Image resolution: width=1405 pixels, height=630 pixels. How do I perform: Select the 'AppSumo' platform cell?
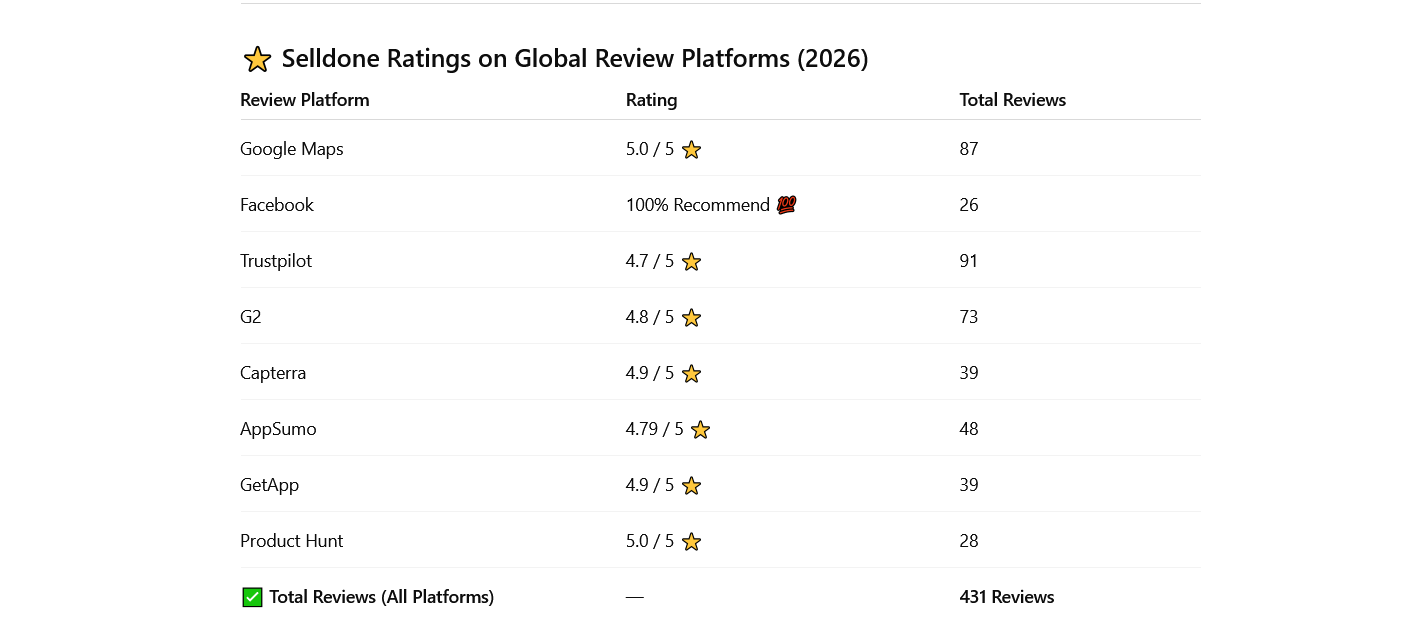click(278, 429)
